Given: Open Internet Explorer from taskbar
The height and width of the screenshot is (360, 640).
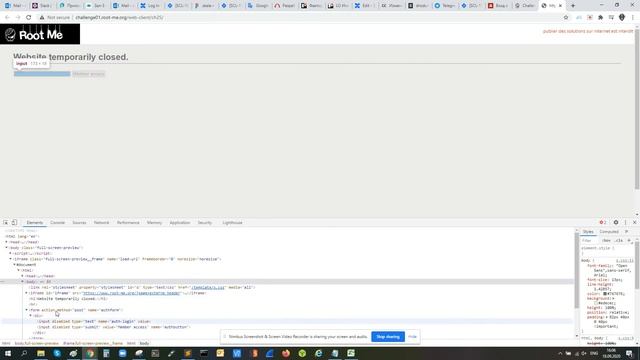Looking at the screenshot, I should [318, 353].
